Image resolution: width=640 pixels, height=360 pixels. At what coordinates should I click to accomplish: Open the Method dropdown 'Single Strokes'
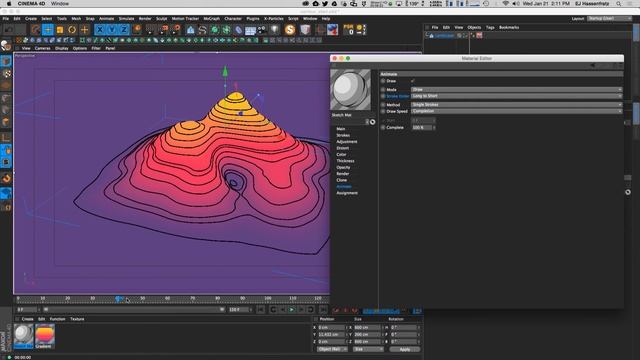[516, 105]
